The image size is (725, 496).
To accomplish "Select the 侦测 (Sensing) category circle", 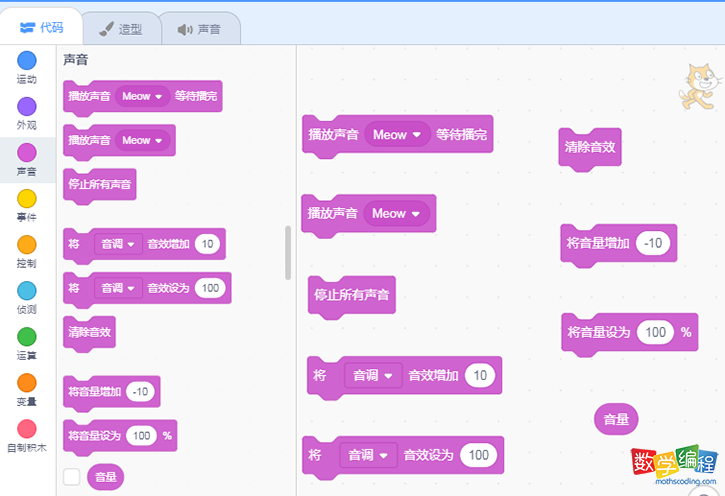I will click(27, 291).
